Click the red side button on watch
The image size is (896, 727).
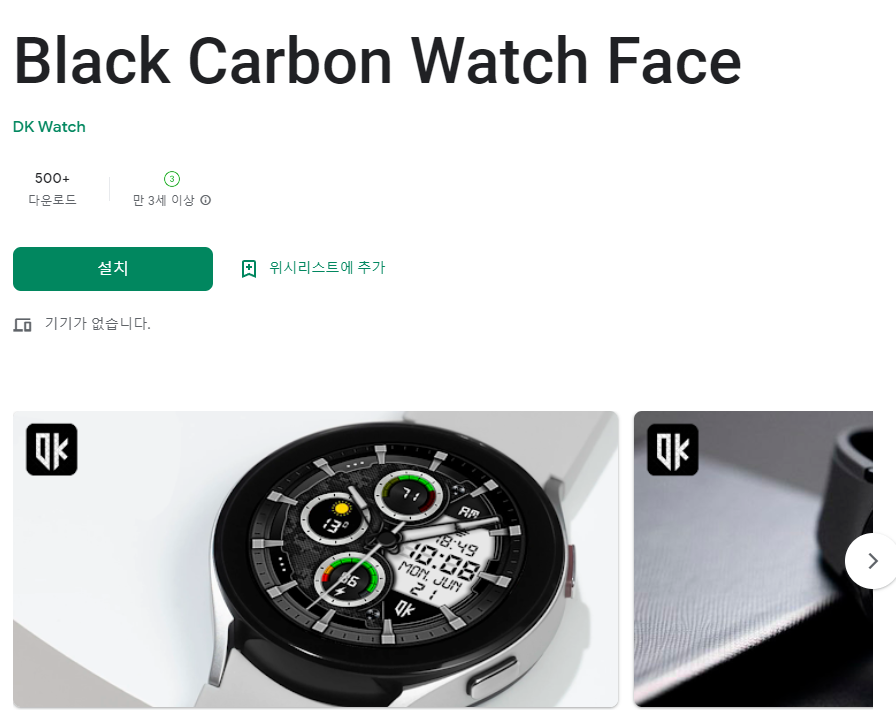(x=570, y=570)
